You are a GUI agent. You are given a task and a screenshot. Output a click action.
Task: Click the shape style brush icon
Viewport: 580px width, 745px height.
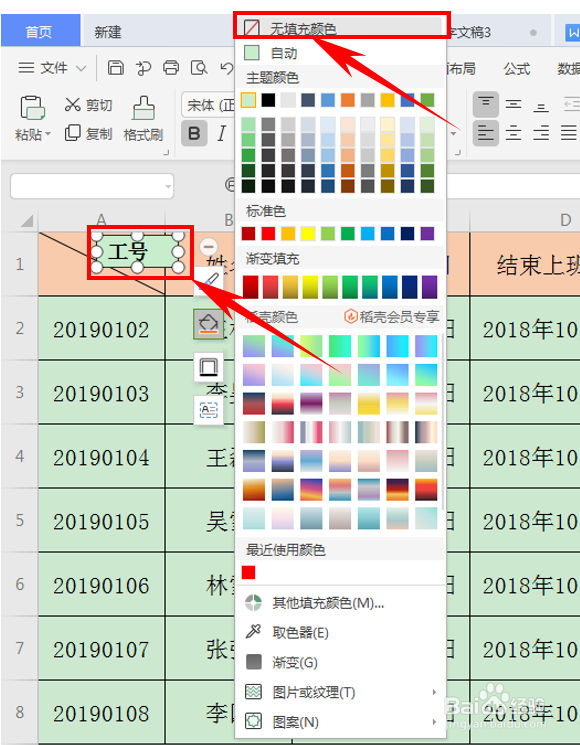(209, 281)
